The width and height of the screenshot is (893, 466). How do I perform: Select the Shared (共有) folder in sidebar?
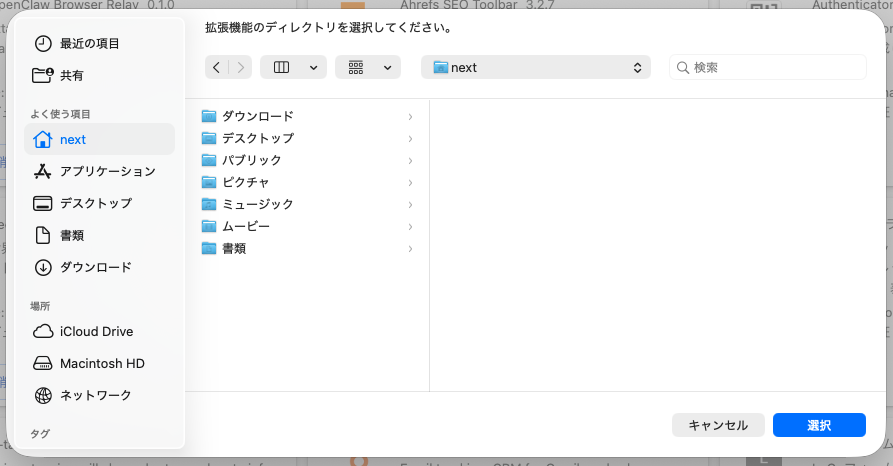71,75
